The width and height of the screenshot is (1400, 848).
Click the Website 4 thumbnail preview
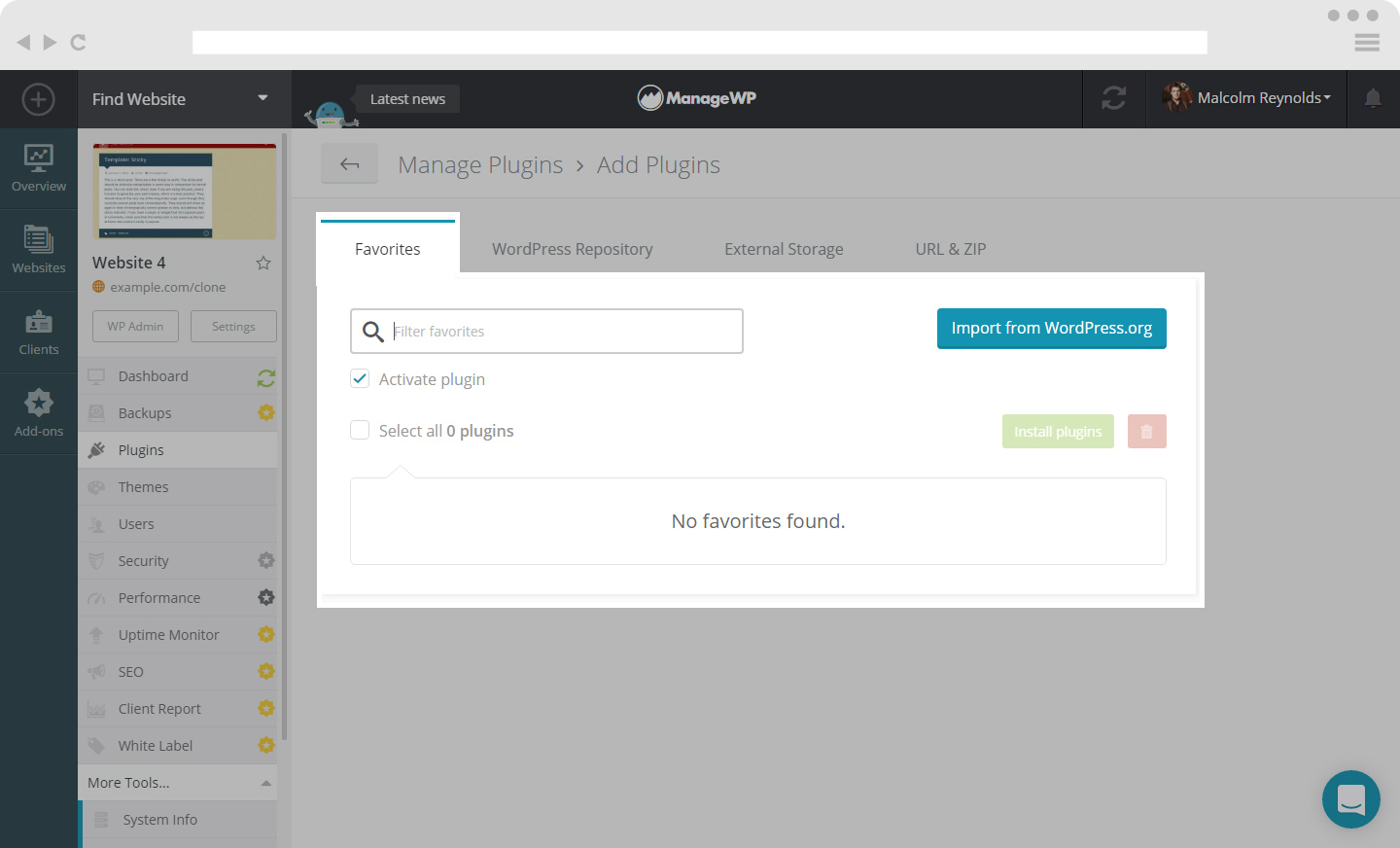coord(185,192)
